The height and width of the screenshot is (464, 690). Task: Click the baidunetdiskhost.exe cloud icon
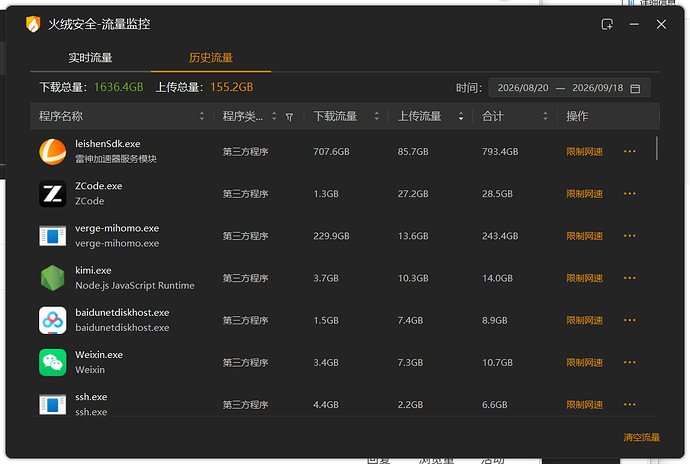[52, 320]
